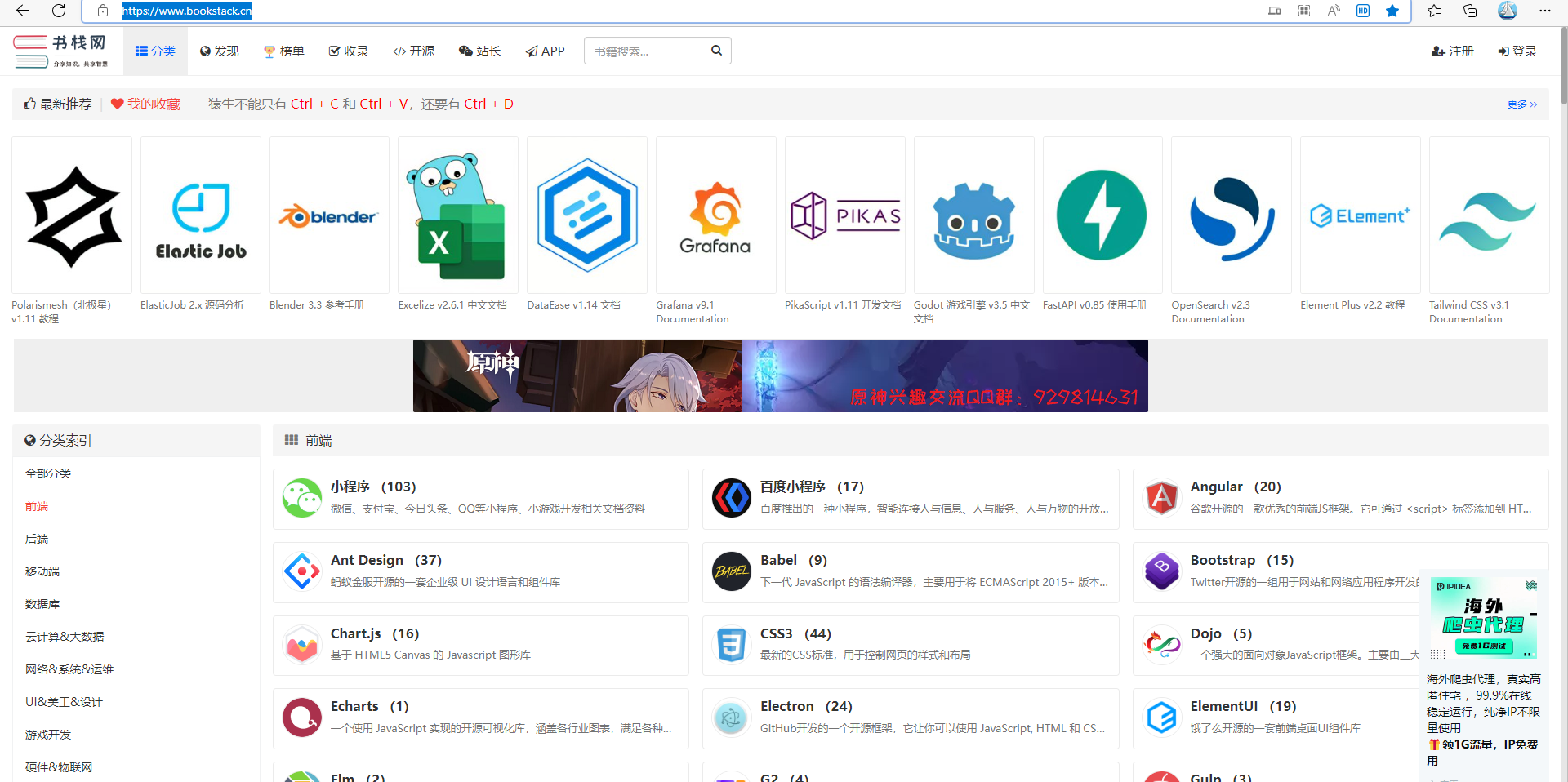1568x782 pixels.
Task: Reload the page with the refresh icon
Action: (59, 11)
